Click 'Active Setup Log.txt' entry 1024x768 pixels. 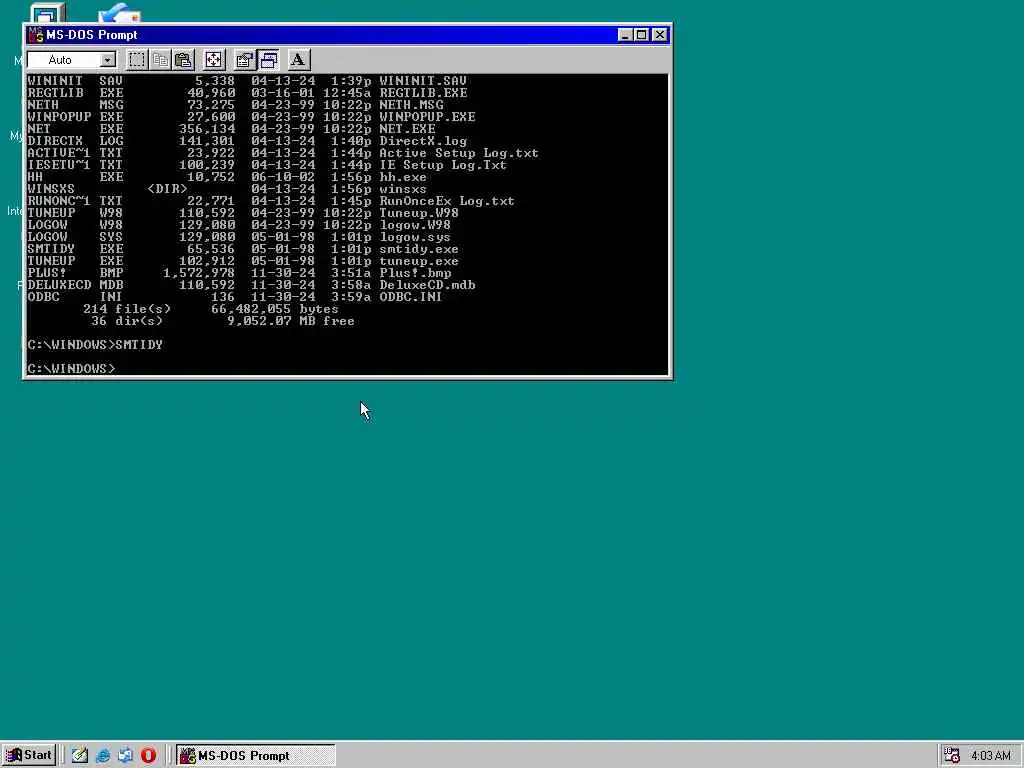point(459,153)
